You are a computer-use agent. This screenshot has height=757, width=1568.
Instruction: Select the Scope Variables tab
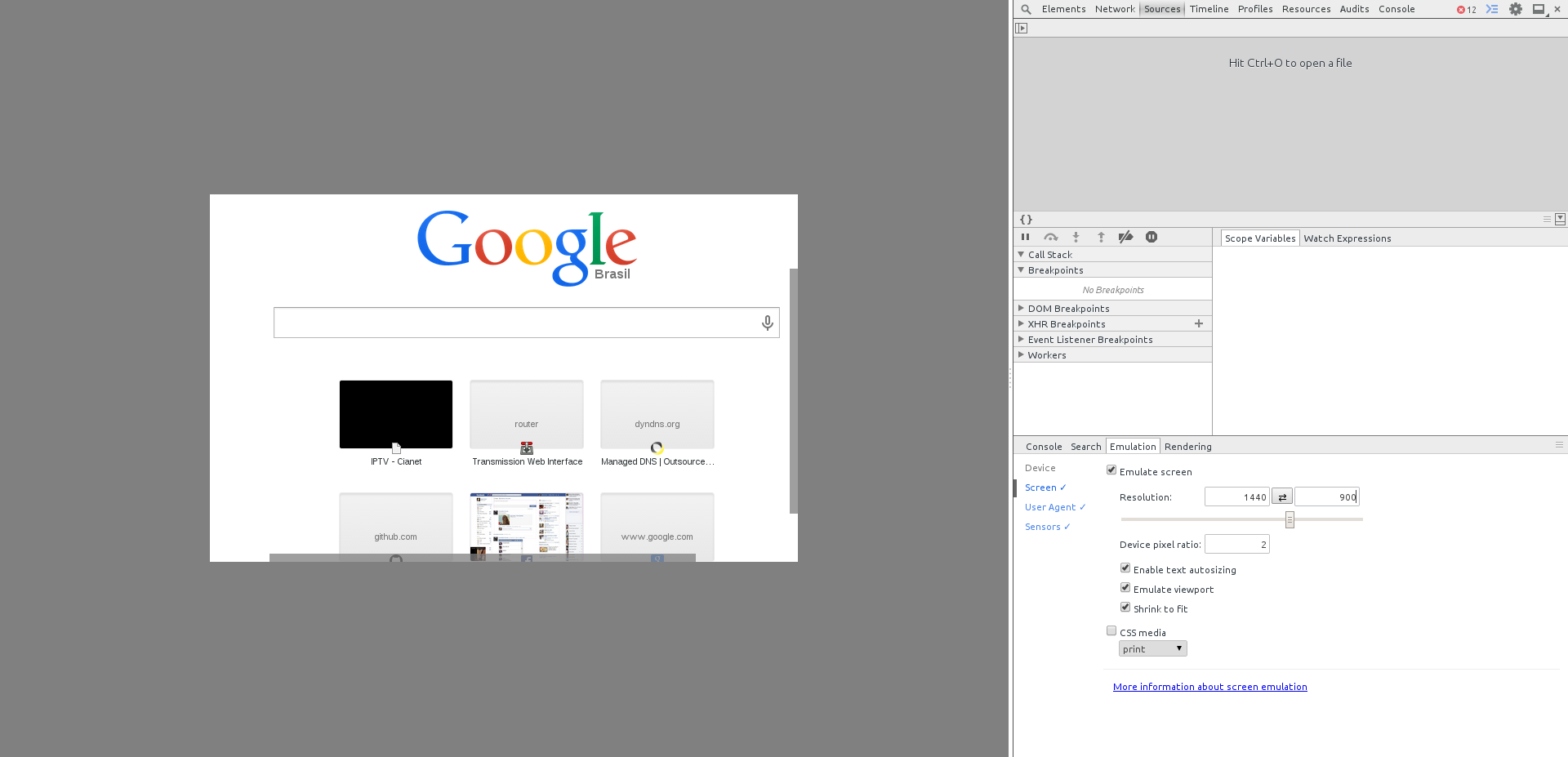click(1260, 238)
